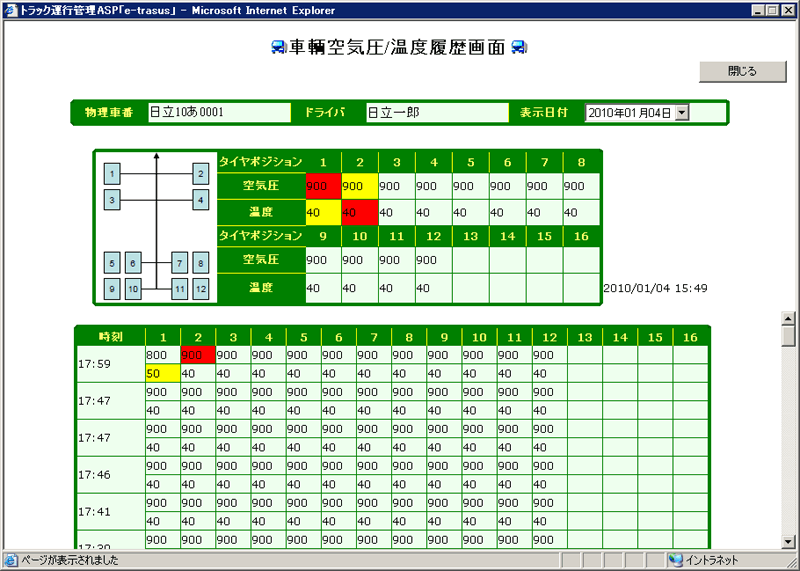The image size is (800, 571).
Task: Click the Internet Explorer icon in the title bar
Action: 11,10
